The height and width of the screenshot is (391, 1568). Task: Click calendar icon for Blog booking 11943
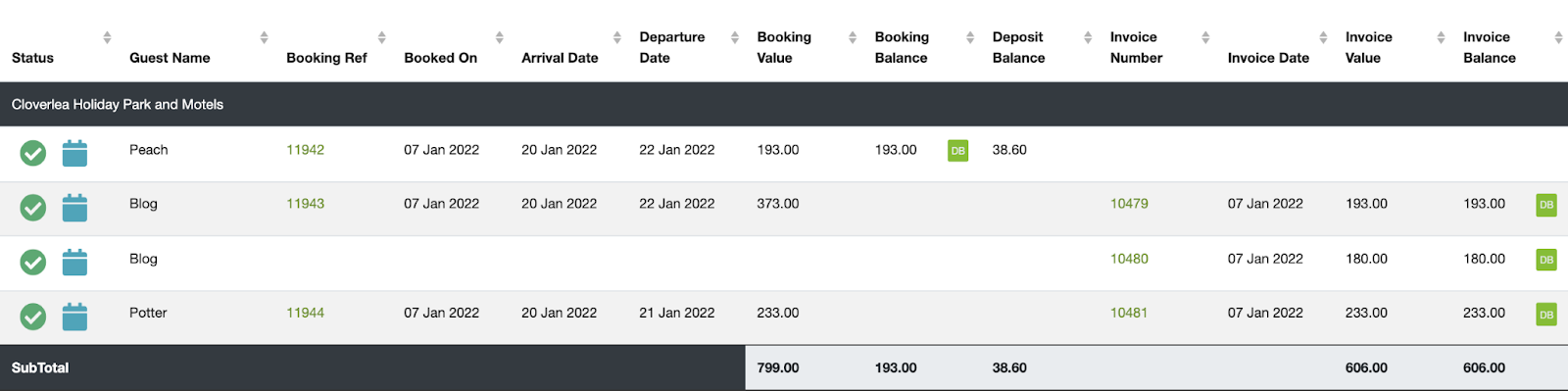[x=74, y=208]
